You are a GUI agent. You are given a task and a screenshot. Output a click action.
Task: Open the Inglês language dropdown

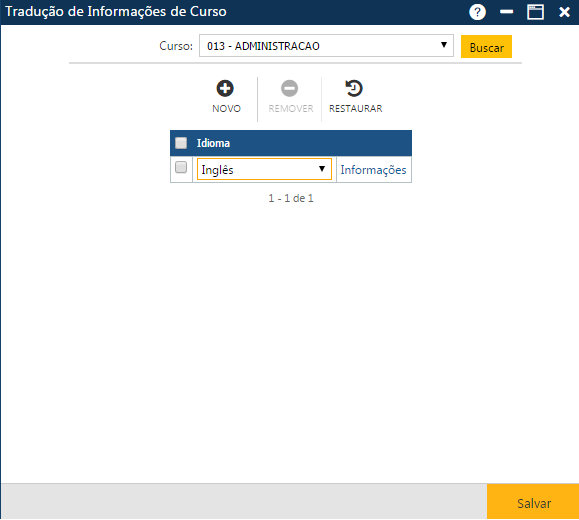[264, 169]
